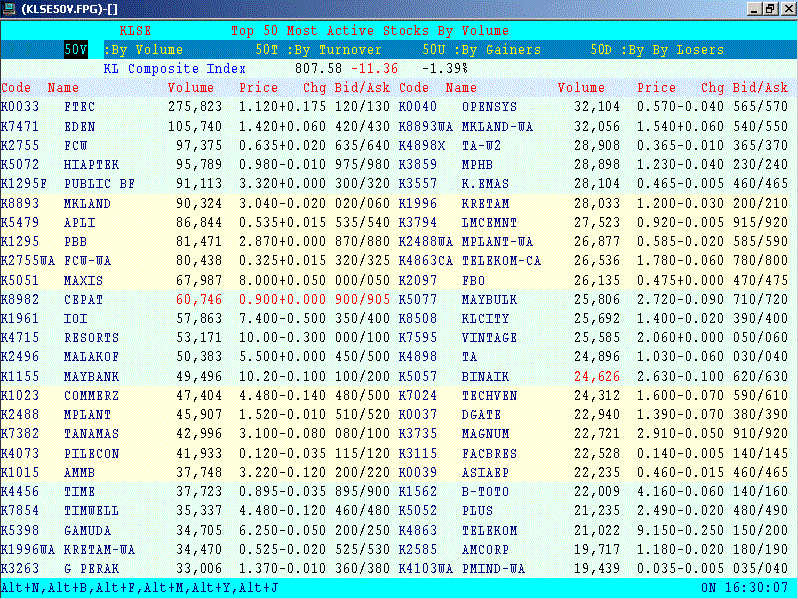Select the MALAKOF stock row
The image size is (798, 599).
pyautogui.click(x=195, y=357)
